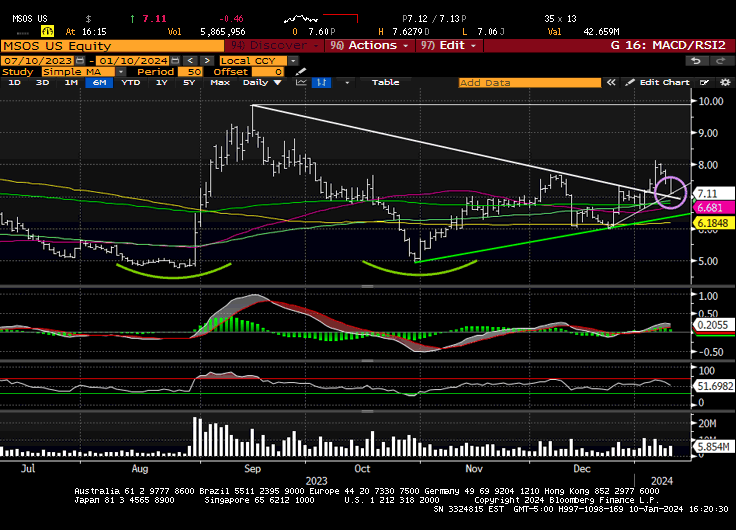Click the 10.00 price axis label
This screenshot has width=736, height=530.
pos(711,101)
